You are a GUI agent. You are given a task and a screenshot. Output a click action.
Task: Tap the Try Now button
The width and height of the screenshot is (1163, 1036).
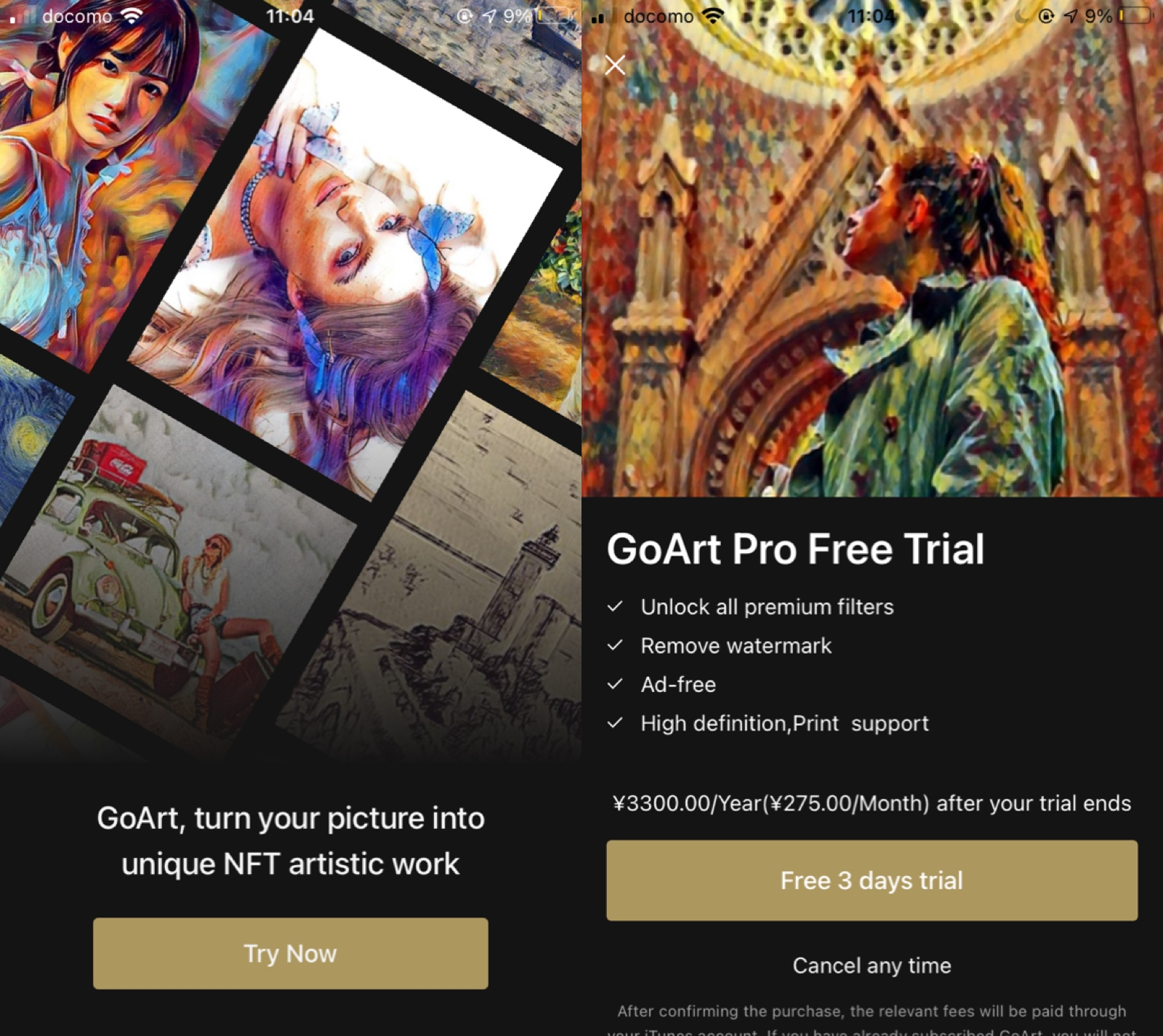[x=290, y=953]
